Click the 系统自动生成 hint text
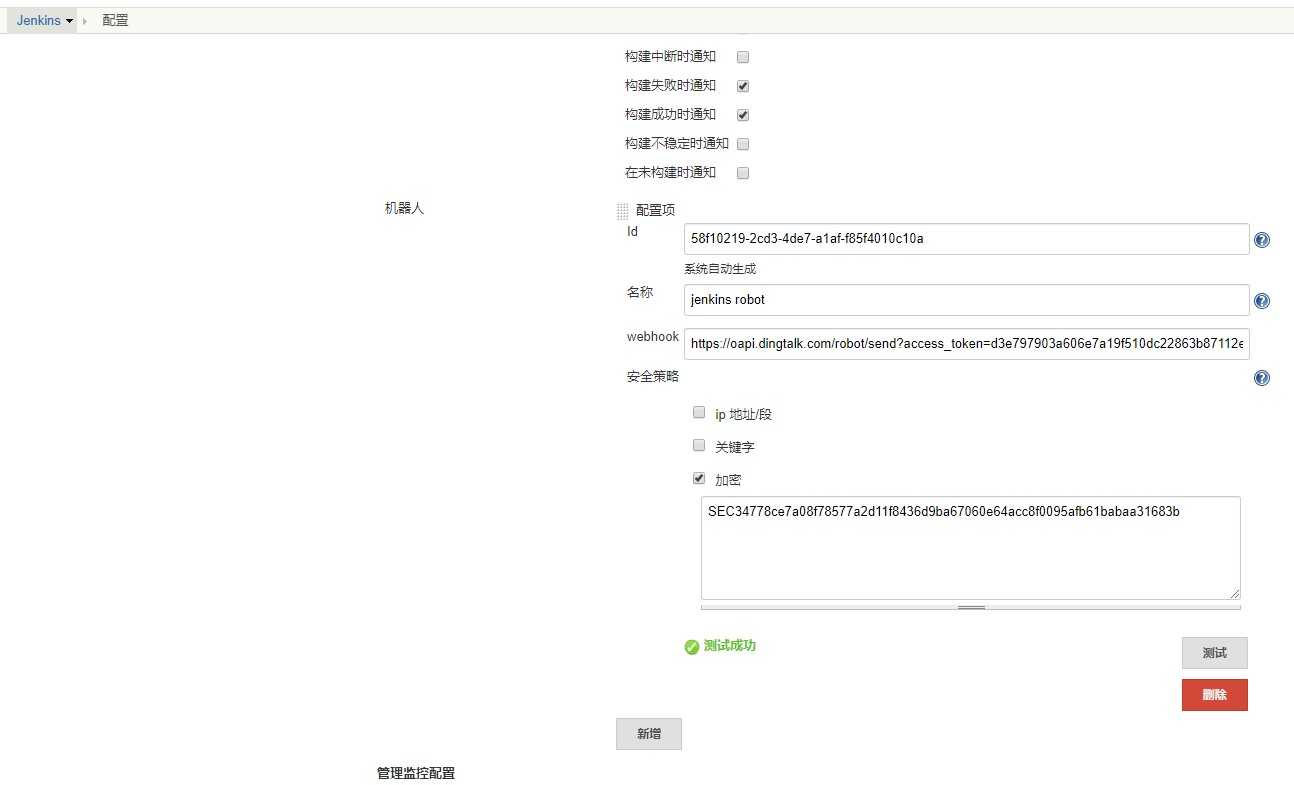This screenshot has width=1294, height=785. [720, 269]
